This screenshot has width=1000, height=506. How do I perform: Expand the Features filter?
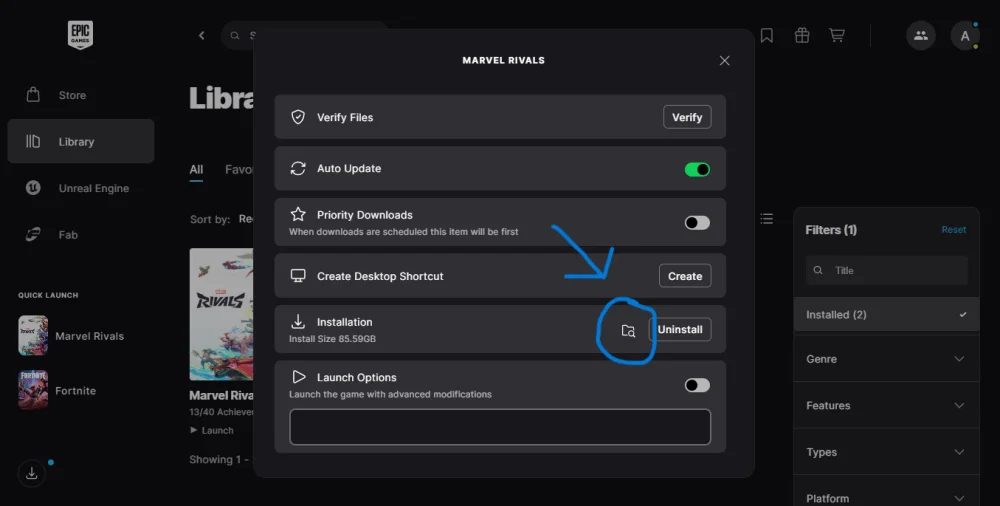point(886,405)
